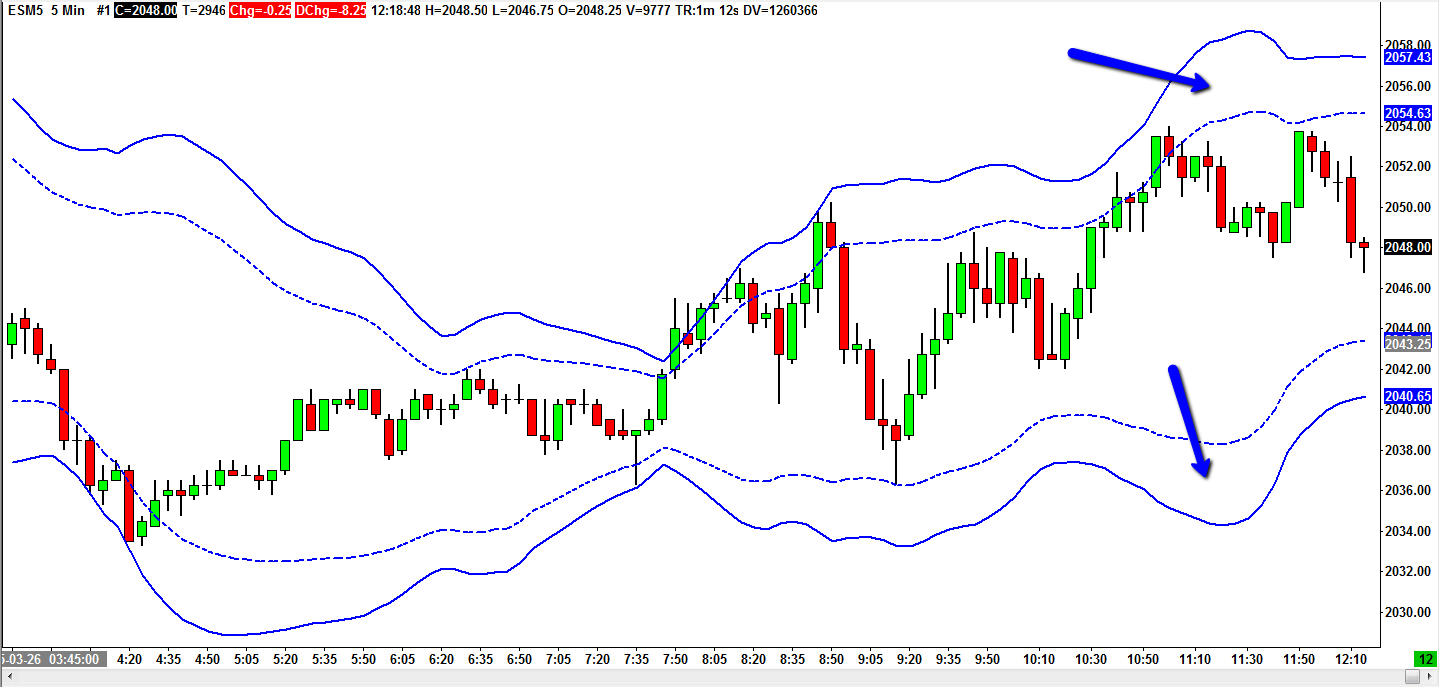
Task: Click the 9:35 time axis label
Action: point(948,660)
